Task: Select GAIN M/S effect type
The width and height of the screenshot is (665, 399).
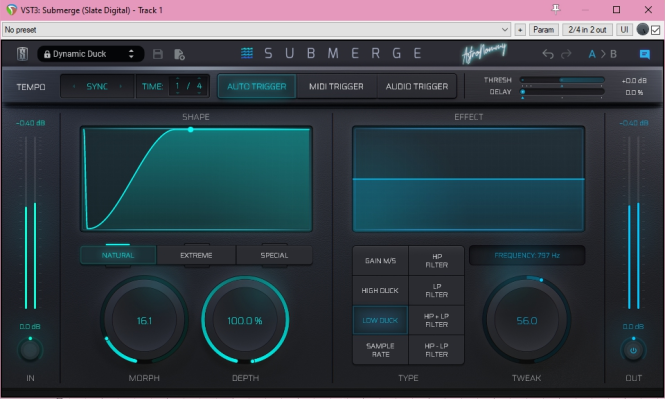Action: coord(380,261)
